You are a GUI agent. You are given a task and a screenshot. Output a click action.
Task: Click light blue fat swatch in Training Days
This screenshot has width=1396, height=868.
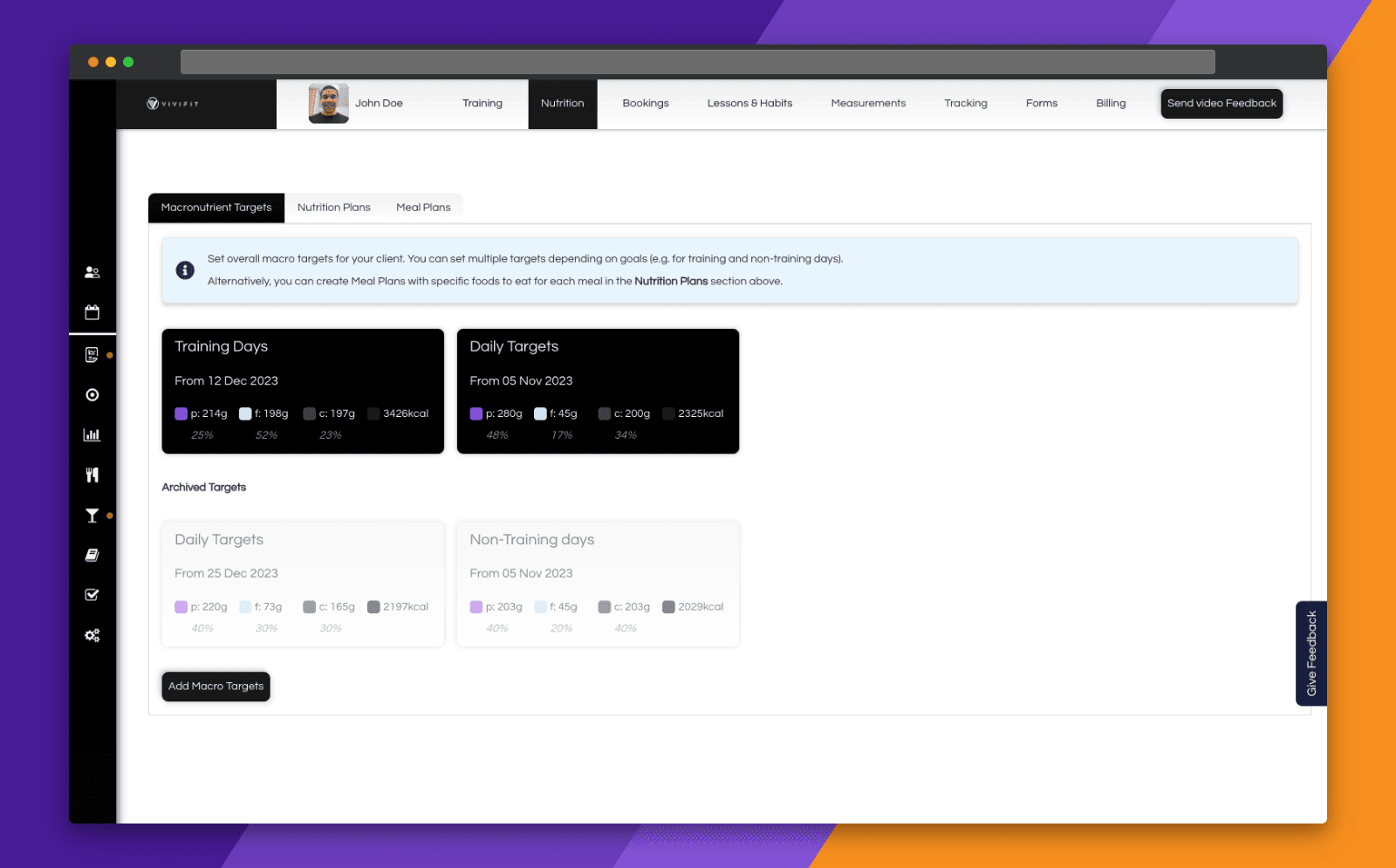click(x=245, y=414)
